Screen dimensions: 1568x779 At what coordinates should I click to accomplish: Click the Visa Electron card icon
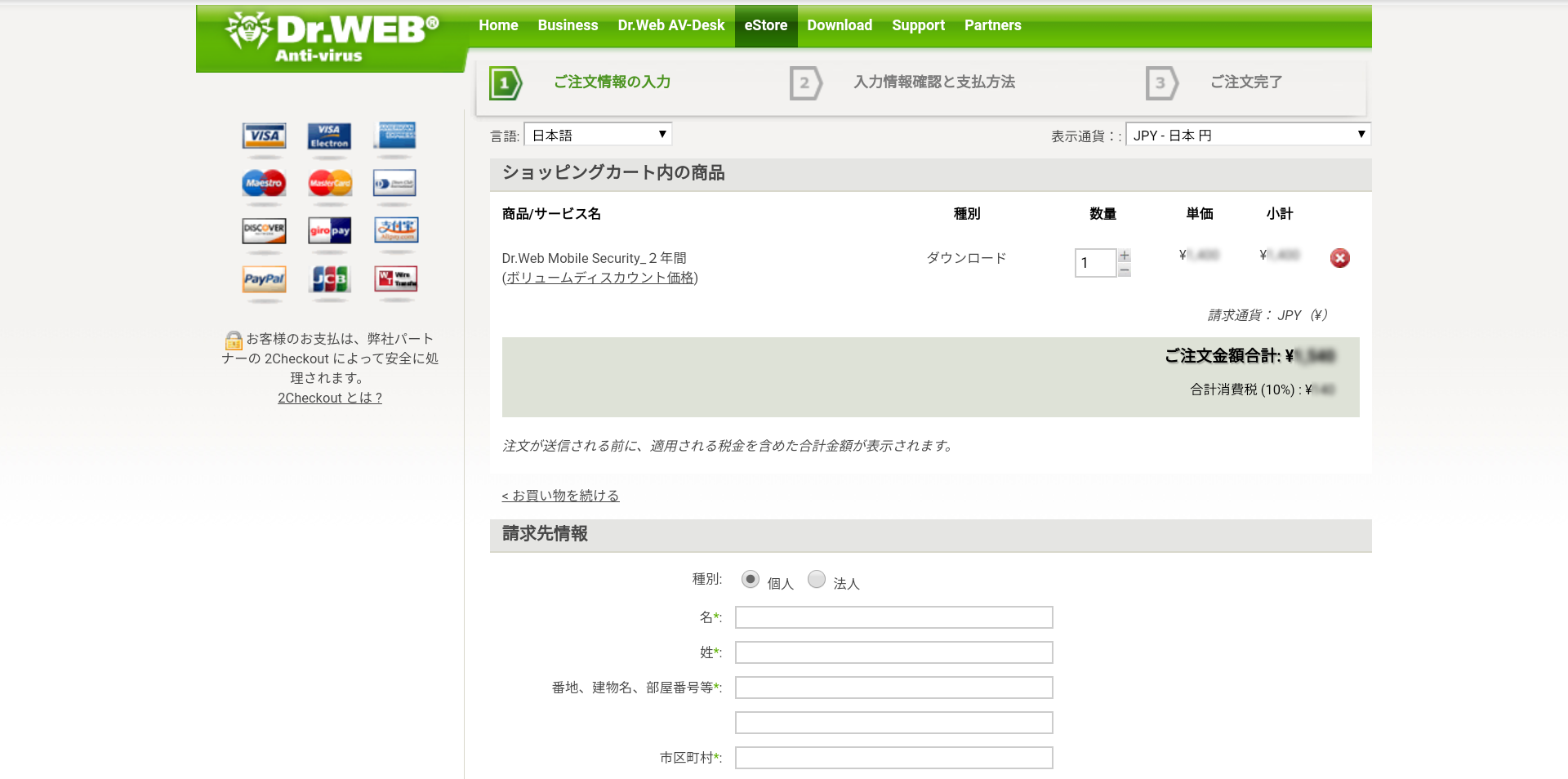coord(329,136)
